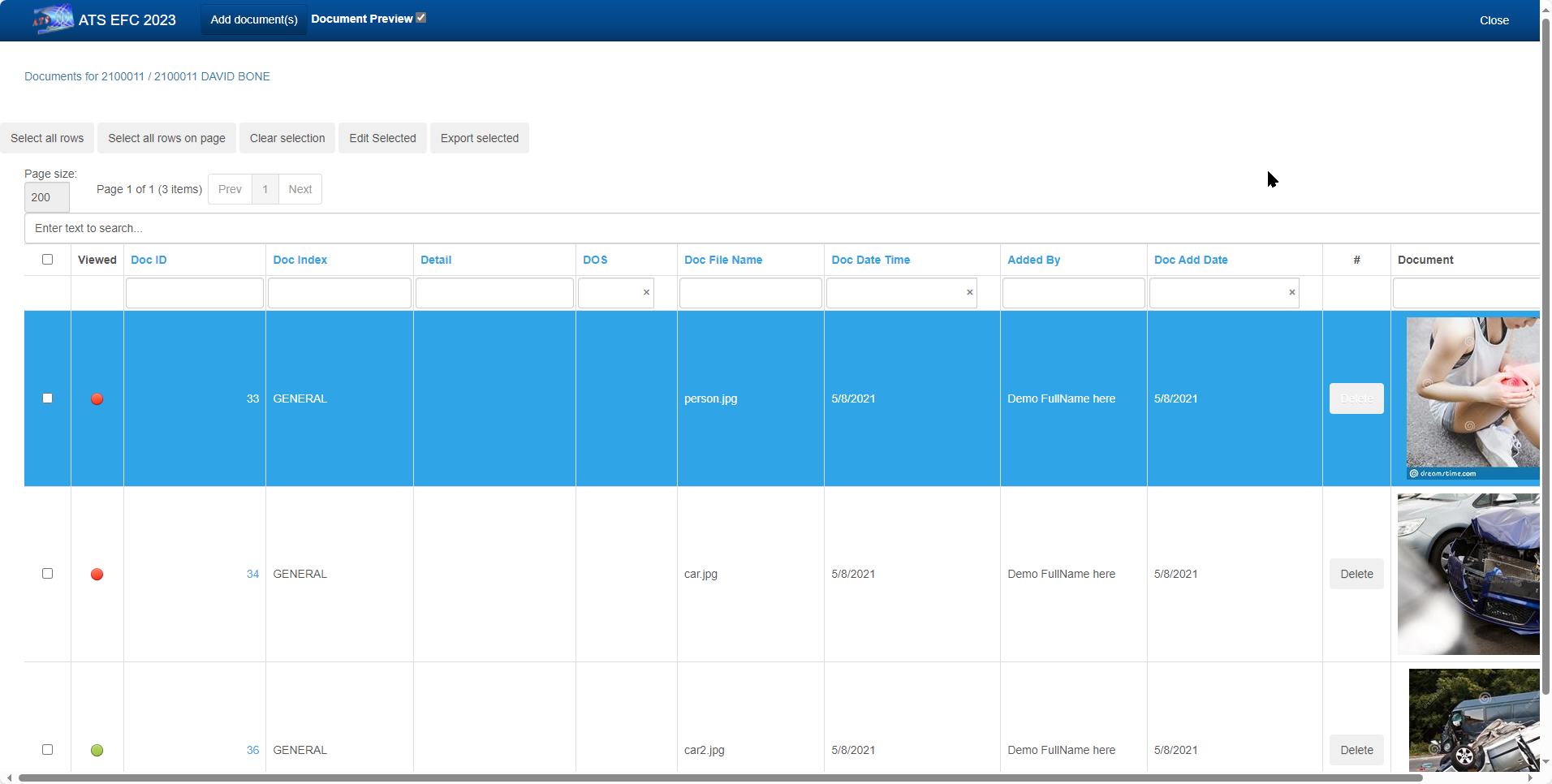This screenshot has width=1552, height=784.
Task: Sort by Doc Index column header
Action: 300,260
